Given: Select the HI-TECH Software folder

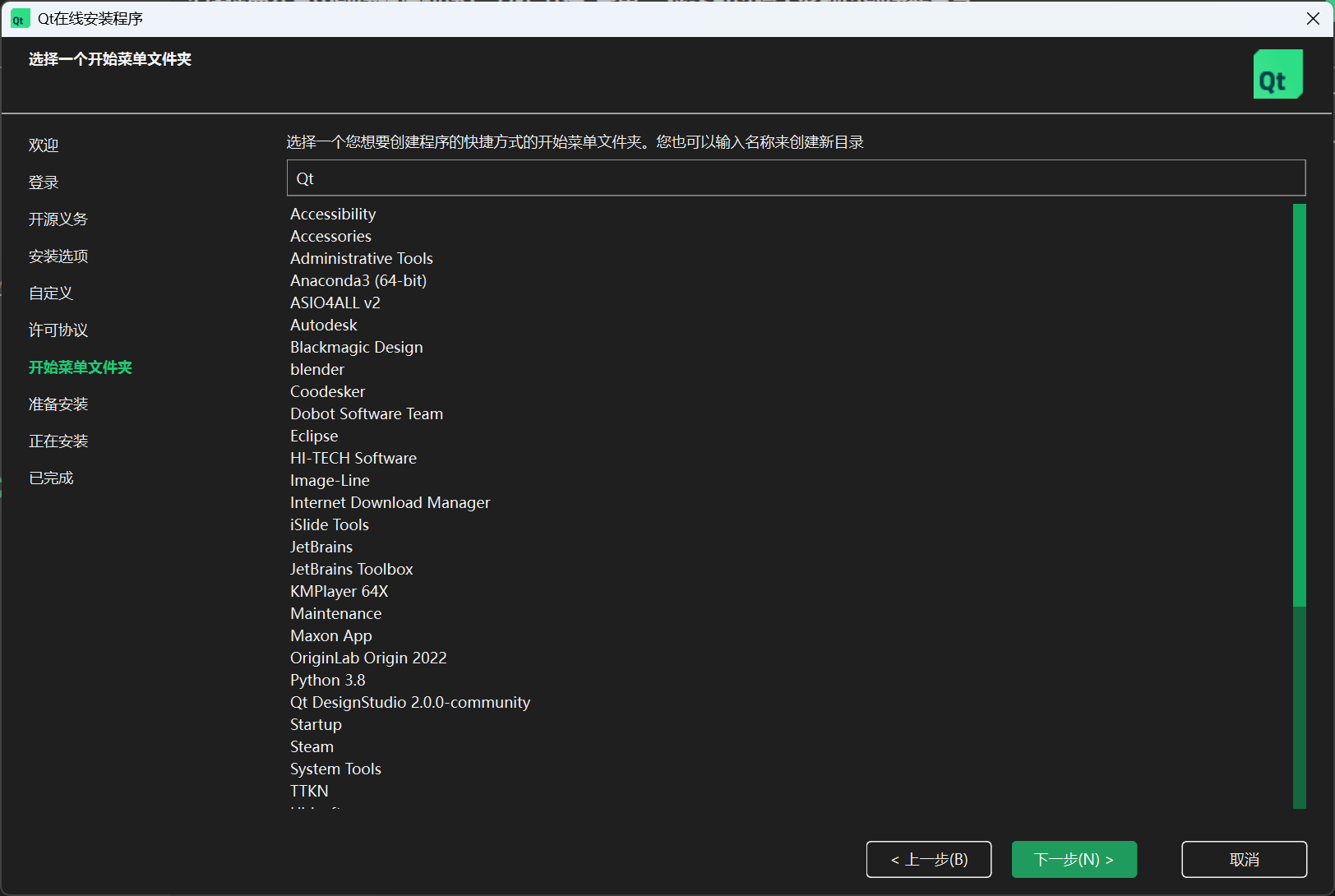Looking at the screenshot, I should coord(353,458).
